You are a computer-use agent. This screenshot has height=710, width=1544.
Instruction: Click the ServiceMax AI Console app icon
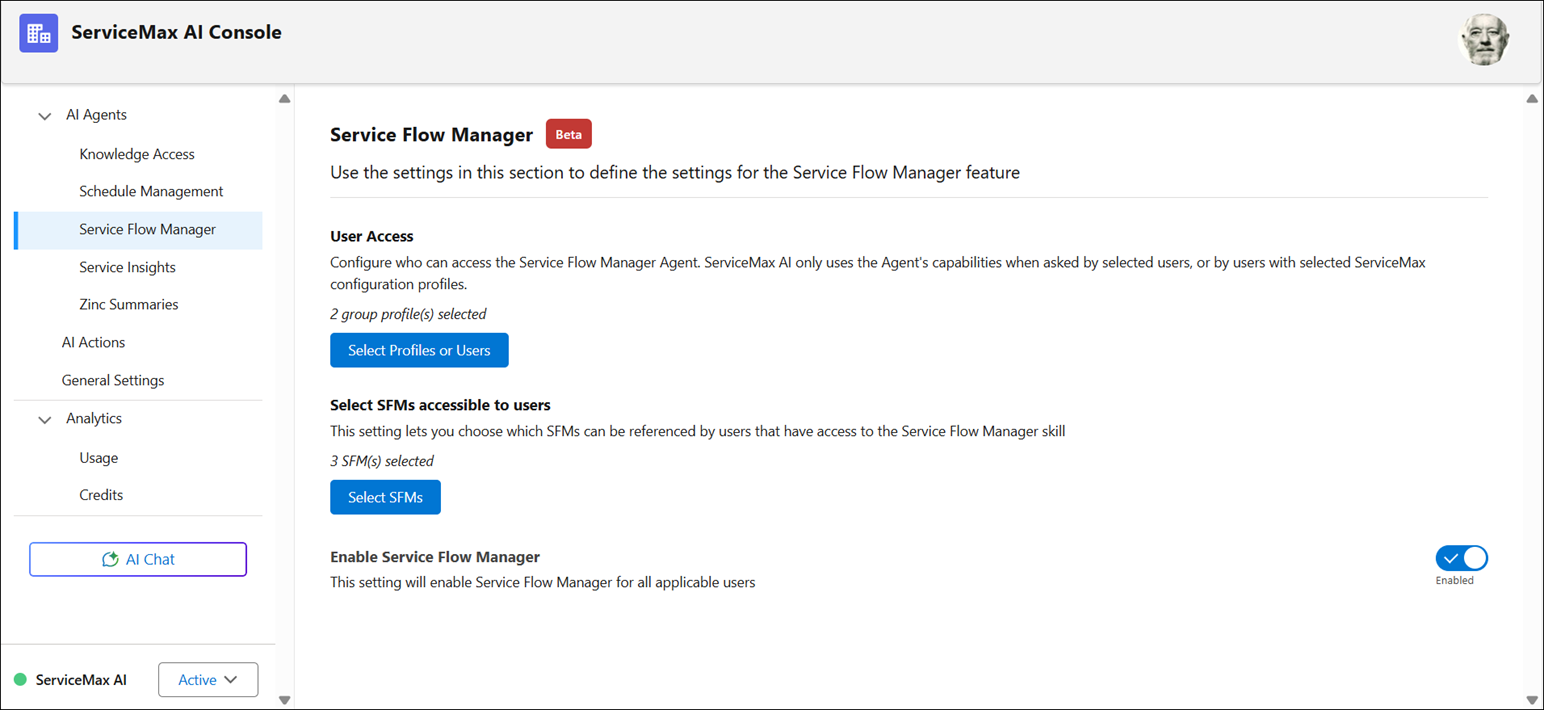tap(39, 33)
